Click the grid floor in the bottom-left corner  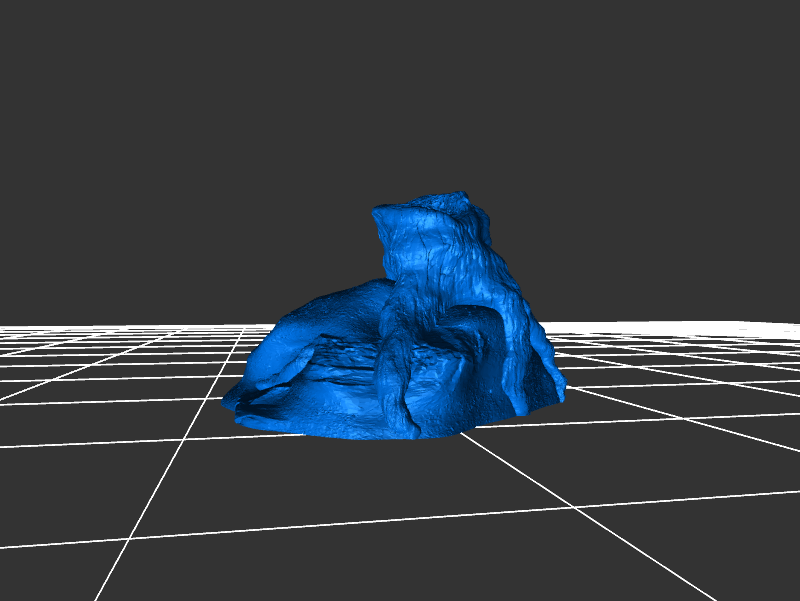[50, 570]
